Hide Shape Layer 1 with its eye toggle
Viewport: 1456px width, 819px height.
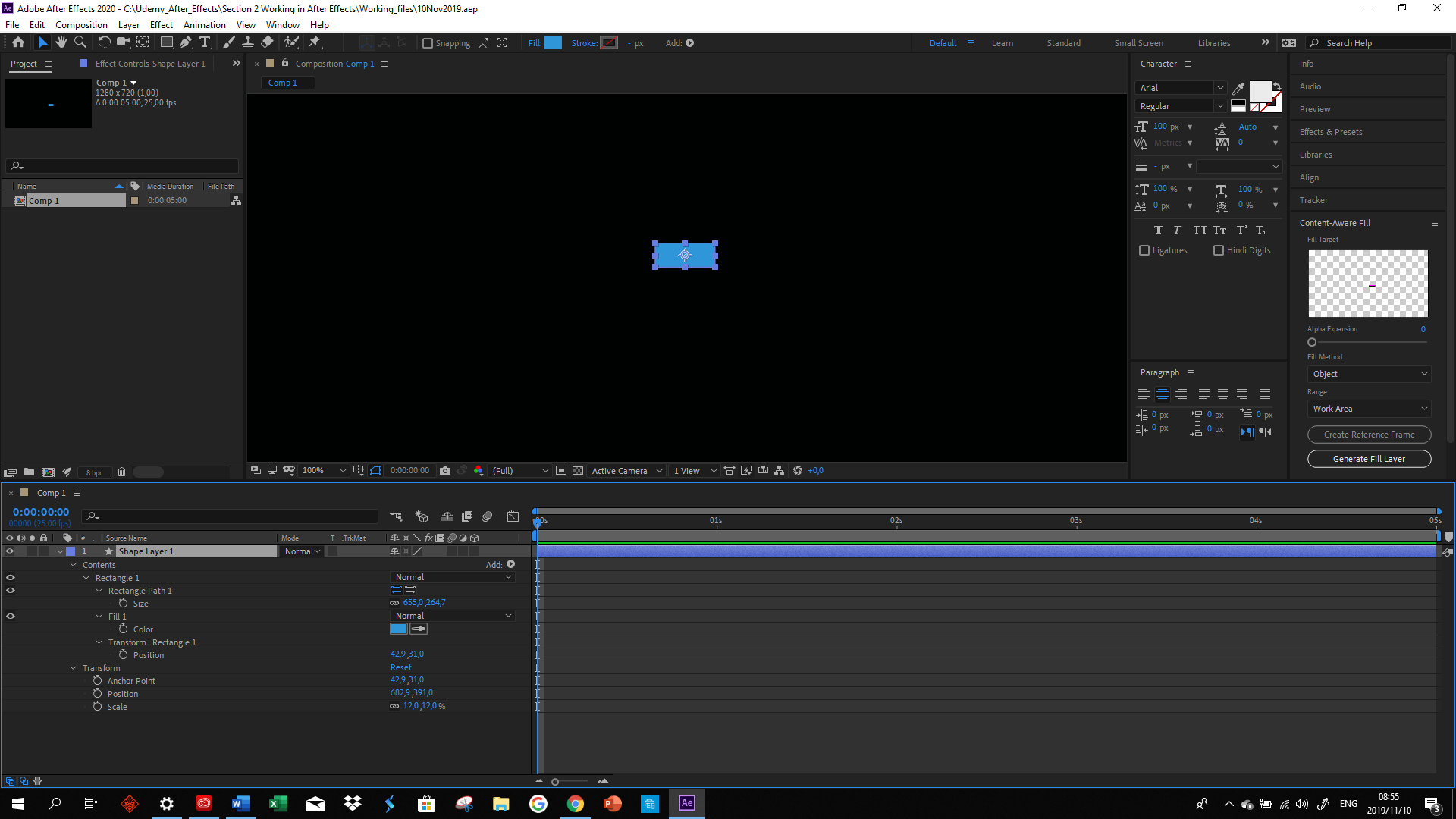tap(10, 551)
